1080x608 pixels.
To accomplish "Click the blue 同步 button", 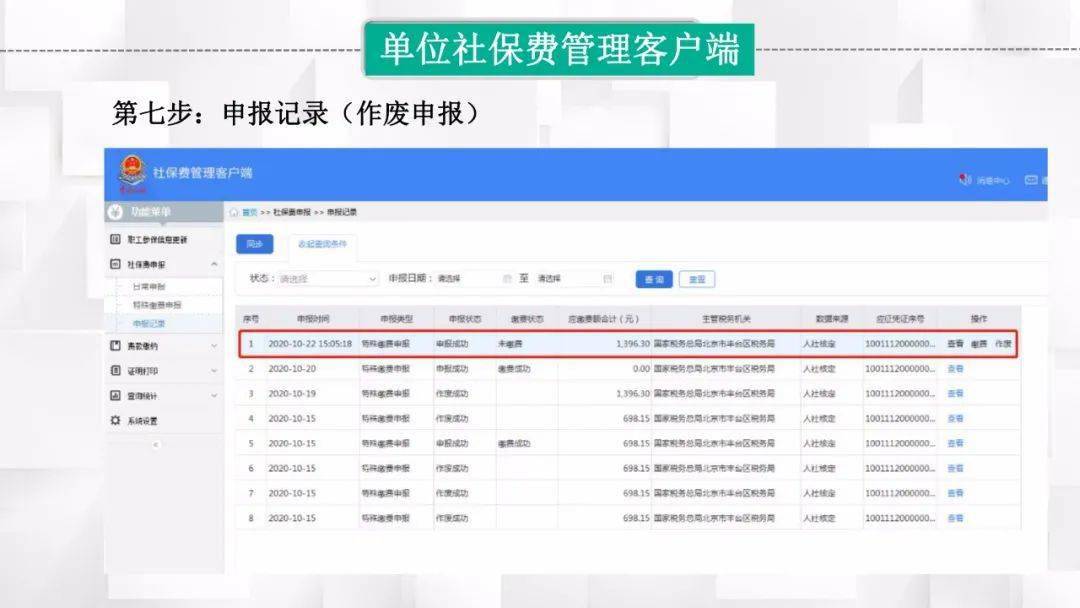I will tap(254, 244).
